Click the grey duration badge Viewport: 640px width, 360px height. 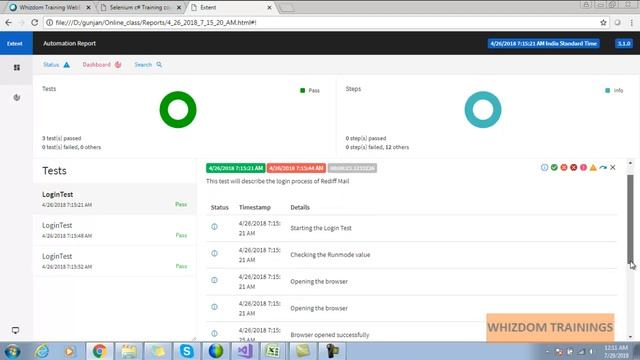click(x=352, y=168)
